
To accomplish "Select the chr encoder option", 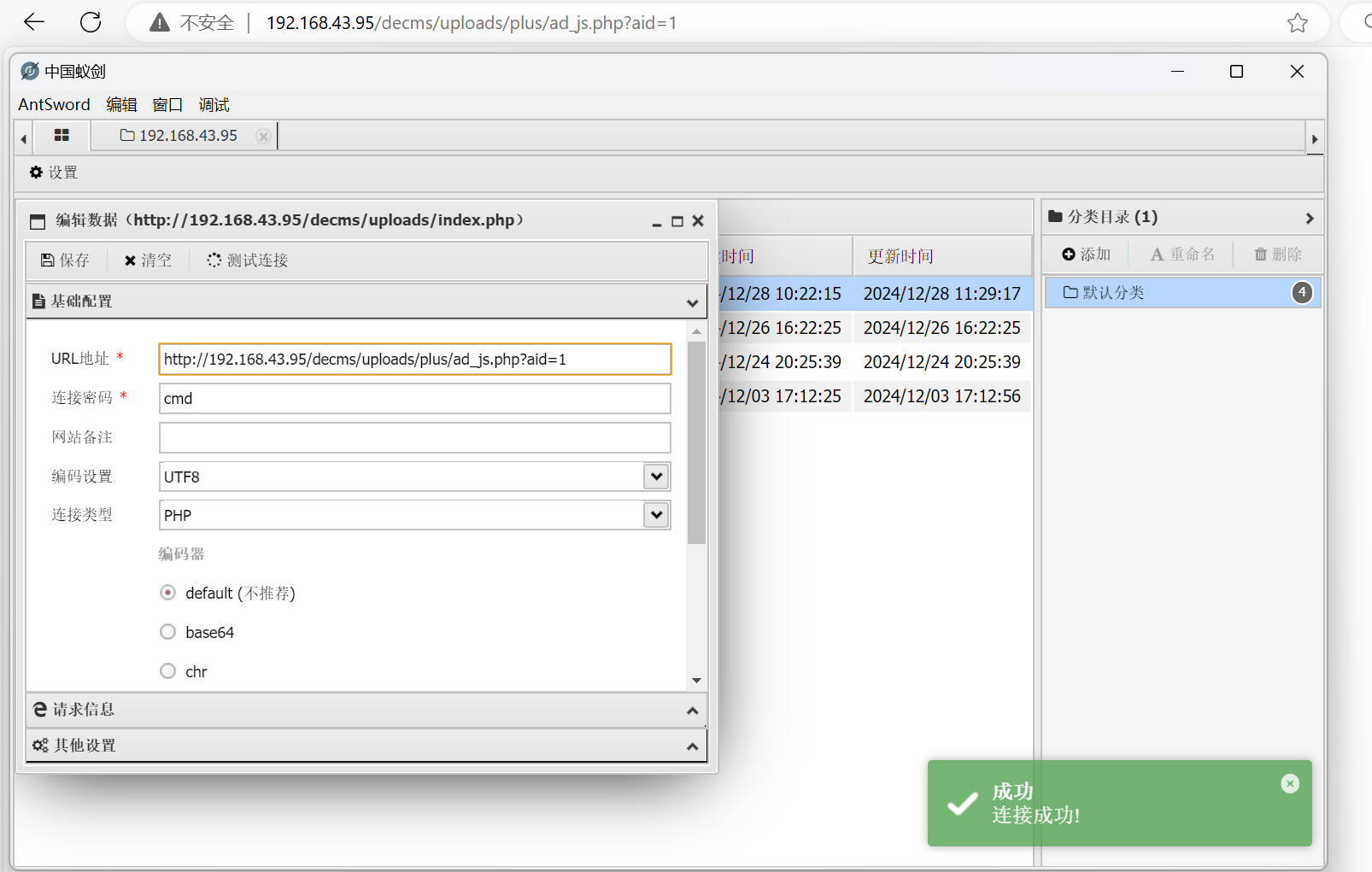I will pyautogui.click(x=168, y=671).
